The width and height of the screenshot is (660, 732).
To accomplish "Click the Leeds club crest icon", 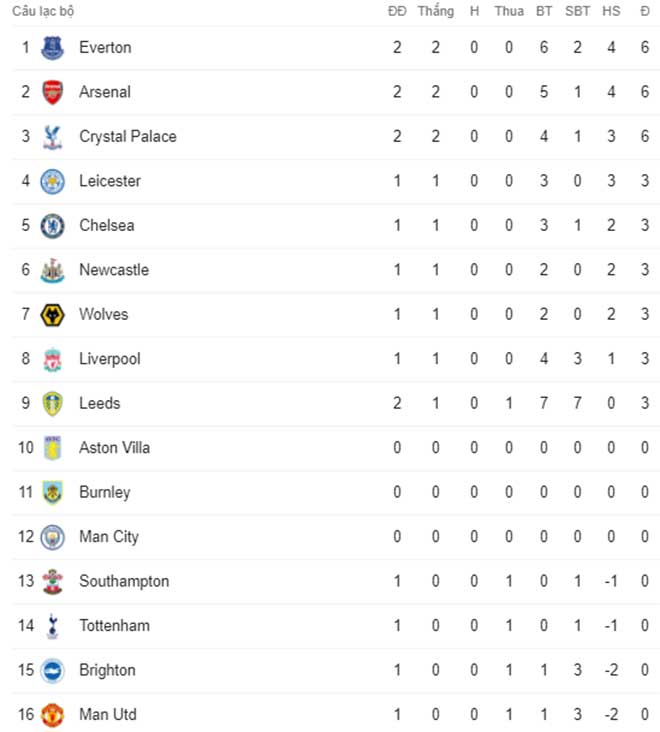I will coord(52,404).
